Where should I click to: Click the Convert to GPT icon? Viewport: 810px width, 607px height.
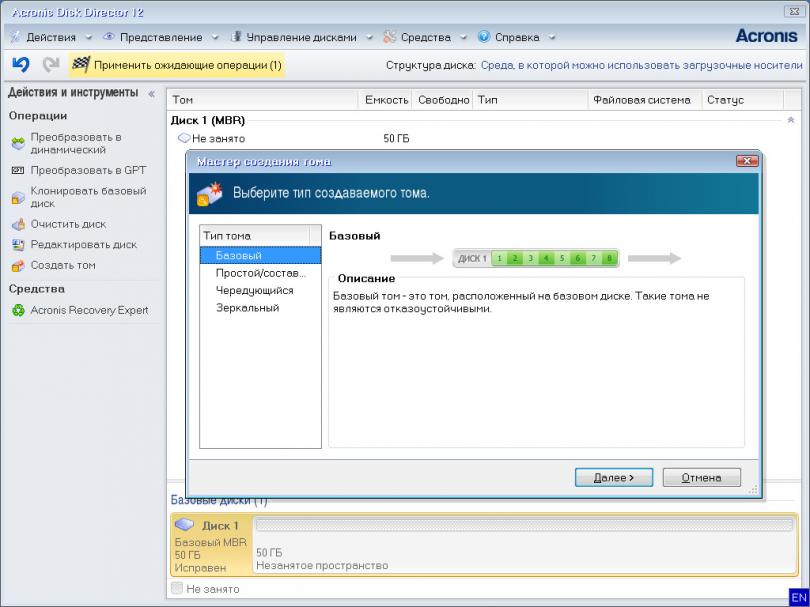point(18,170)
